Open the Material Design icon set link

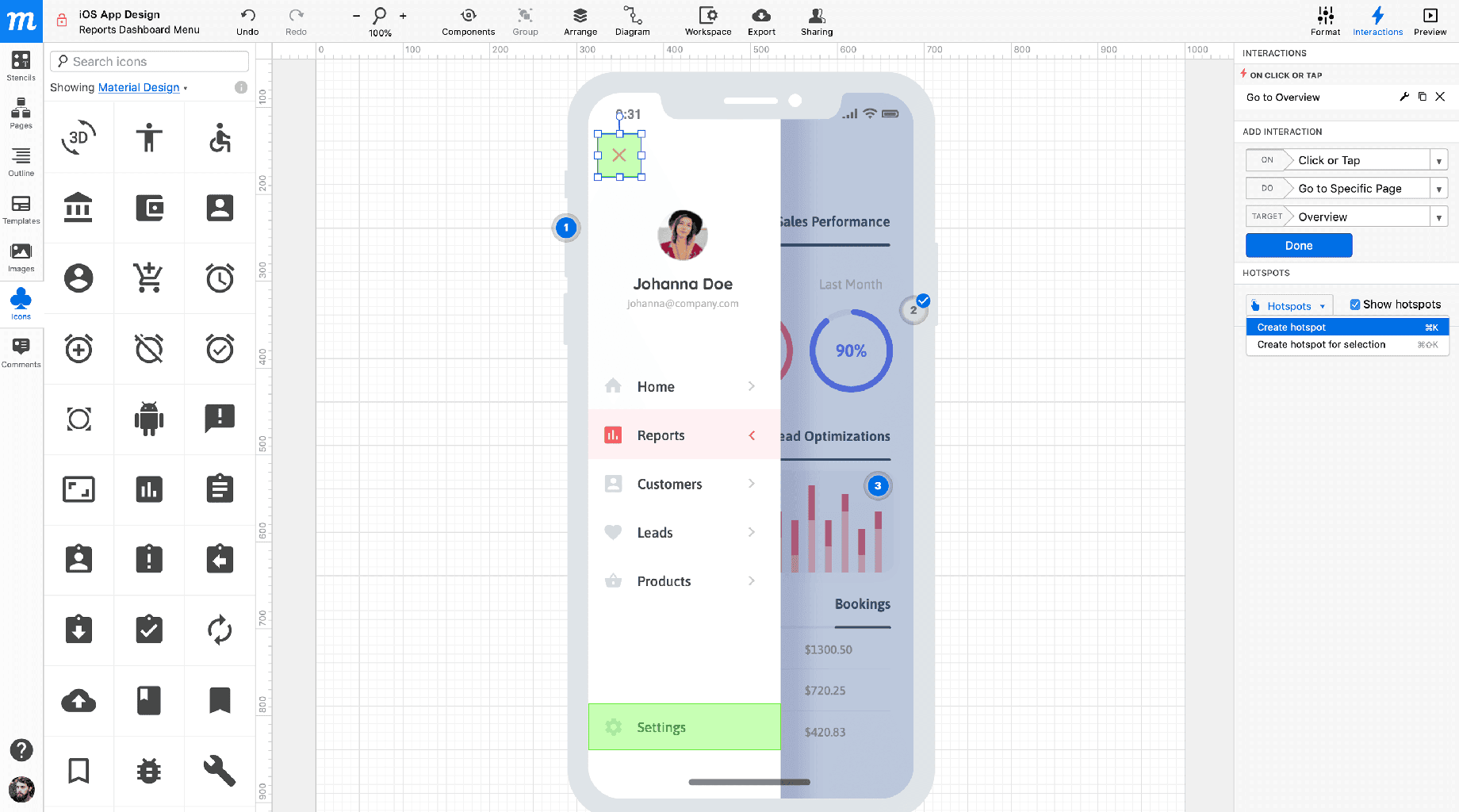[139, 87]
